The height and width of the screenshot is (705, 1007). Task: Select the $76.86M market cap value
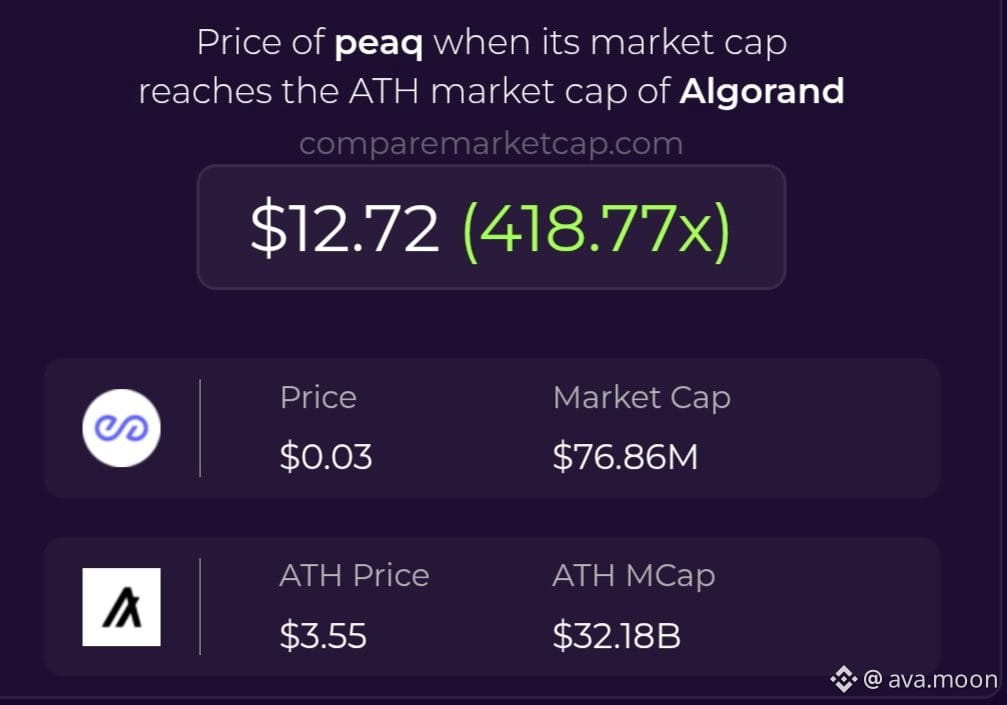(x=625, y=457)
